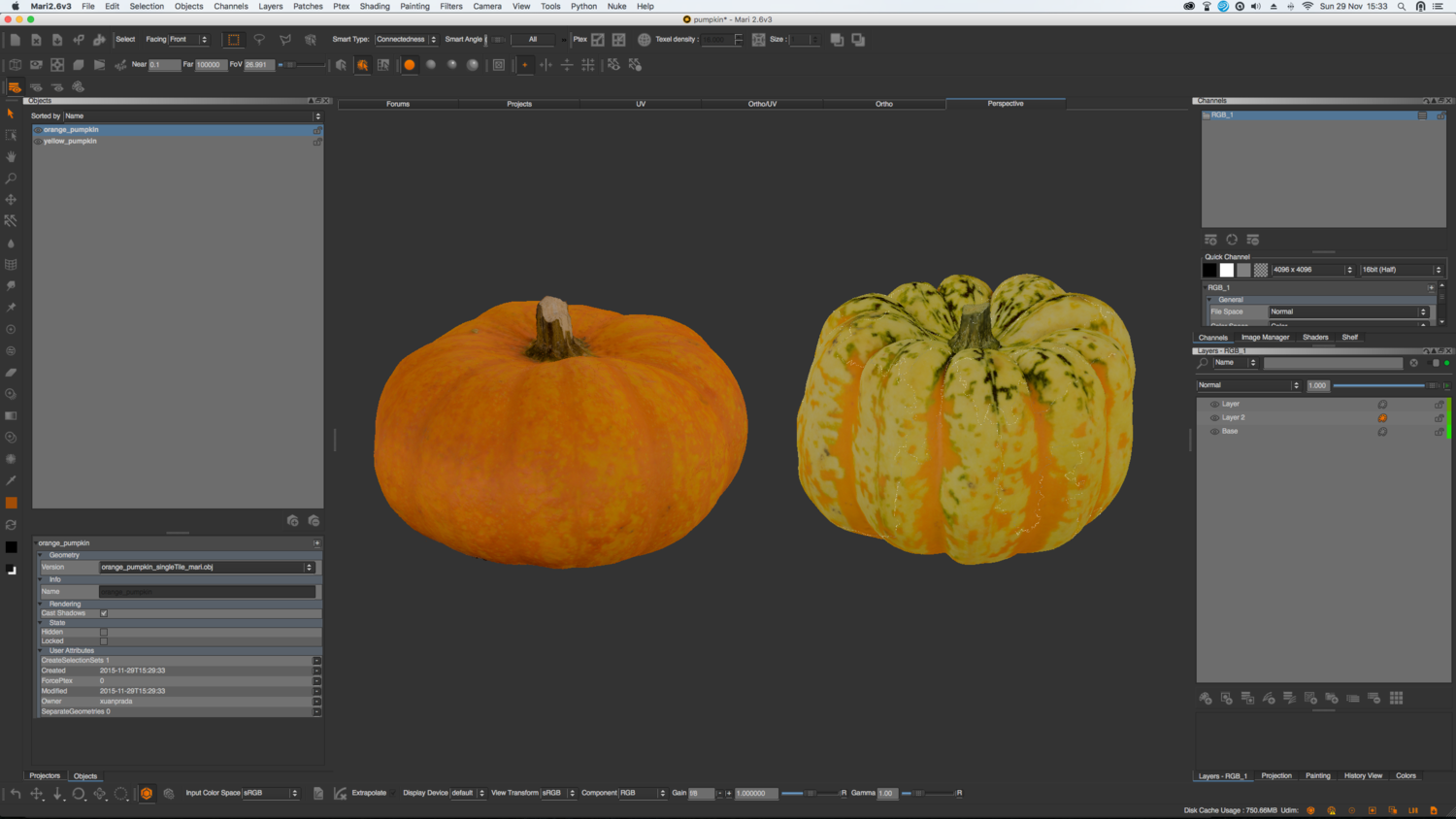The width and height of the screenshot is (1456, 819).
Task: Hide Layer 2 with its eye icon
Action: click(1214, 418)
